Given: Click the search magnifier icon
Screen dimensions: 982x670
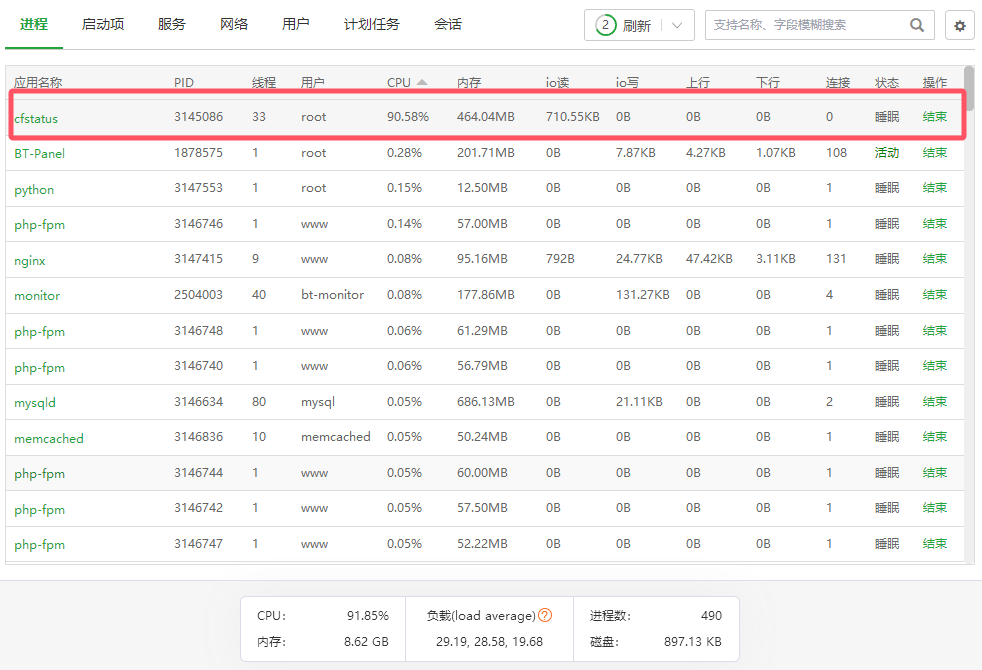Looking at the screenshot, I should tap(916, 25).
